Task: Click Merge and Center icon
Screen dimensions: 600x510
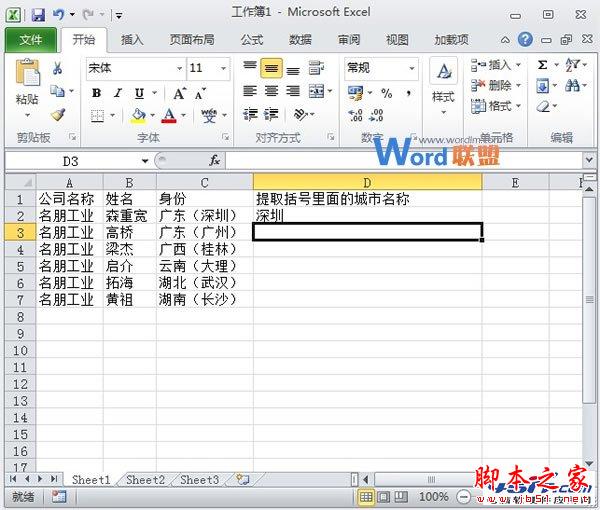Action: 316,91
